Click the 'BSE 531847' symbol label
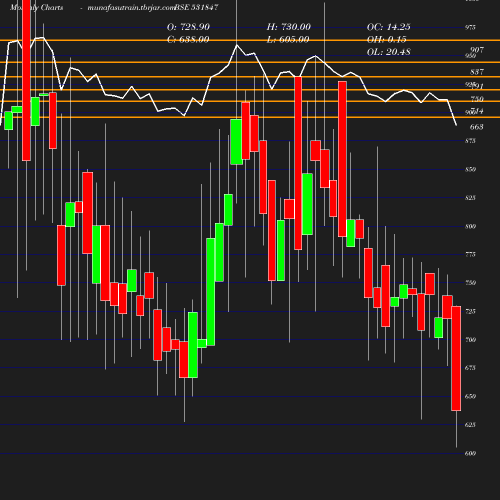This screenshot has width=500, height=500. pyautogui.click(x=196, y=7)
